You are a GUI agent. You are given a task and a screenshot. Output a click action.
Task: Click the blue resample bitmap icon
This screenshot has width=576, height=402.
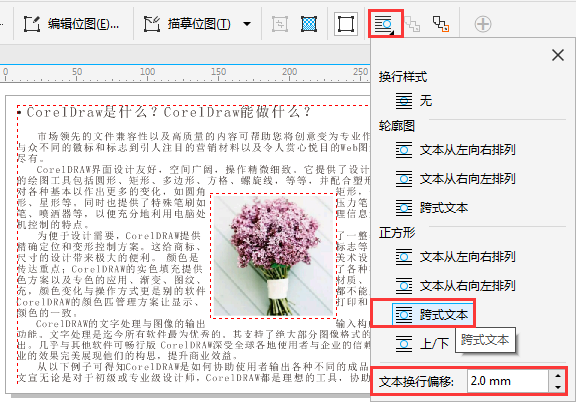tap(309, 24)
